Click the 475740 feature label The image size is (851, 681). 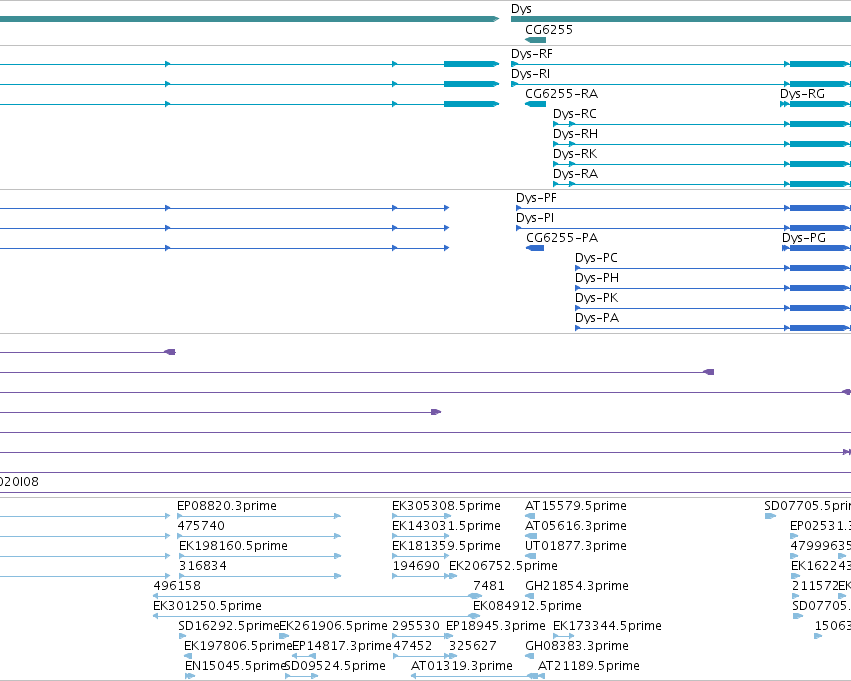click(x=201, y=526)
